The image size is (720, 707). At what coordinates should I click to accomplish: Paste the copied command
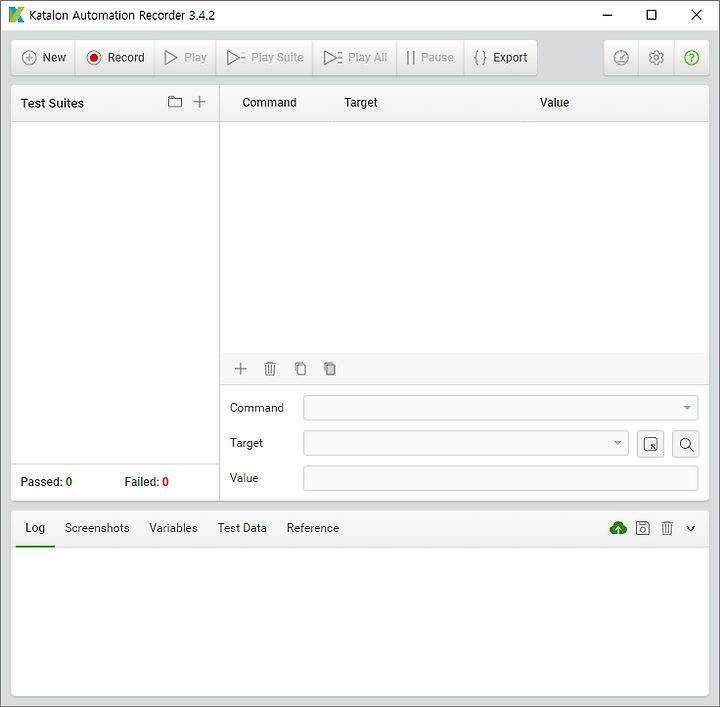coord(330,369)
